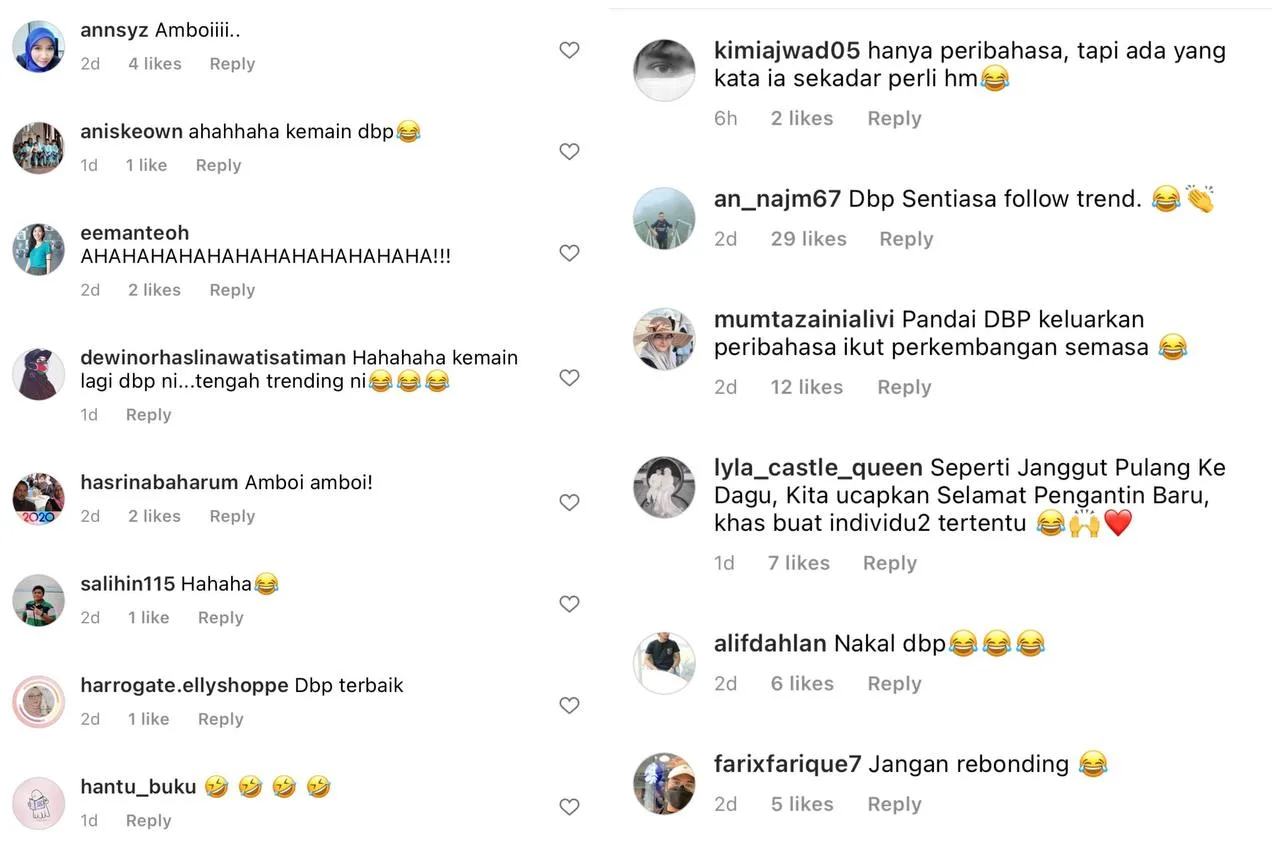Heart hantu_buku's emoji comment

coord(569,807)
